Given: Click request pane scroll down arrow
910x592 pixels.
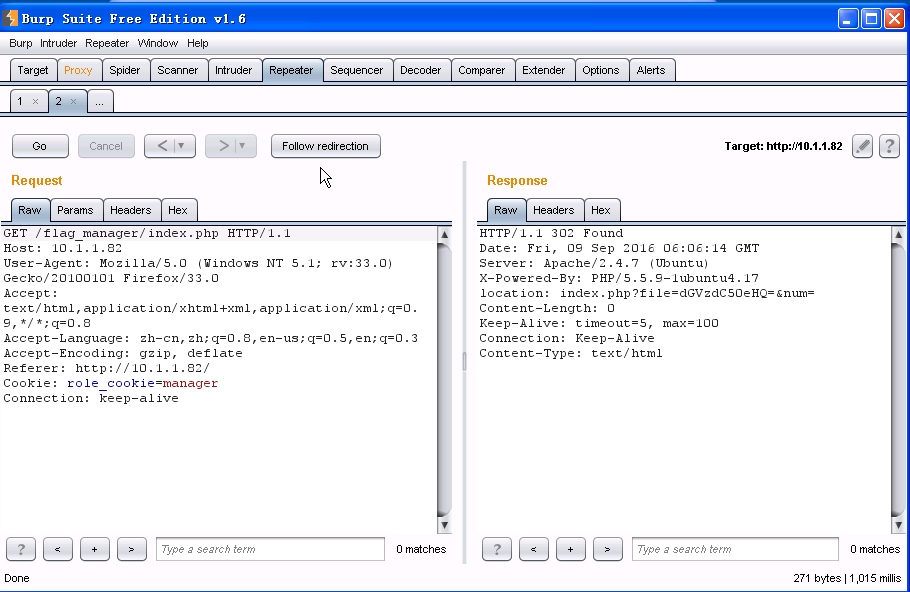Looking at the screenshot, I should pos(444,525).
